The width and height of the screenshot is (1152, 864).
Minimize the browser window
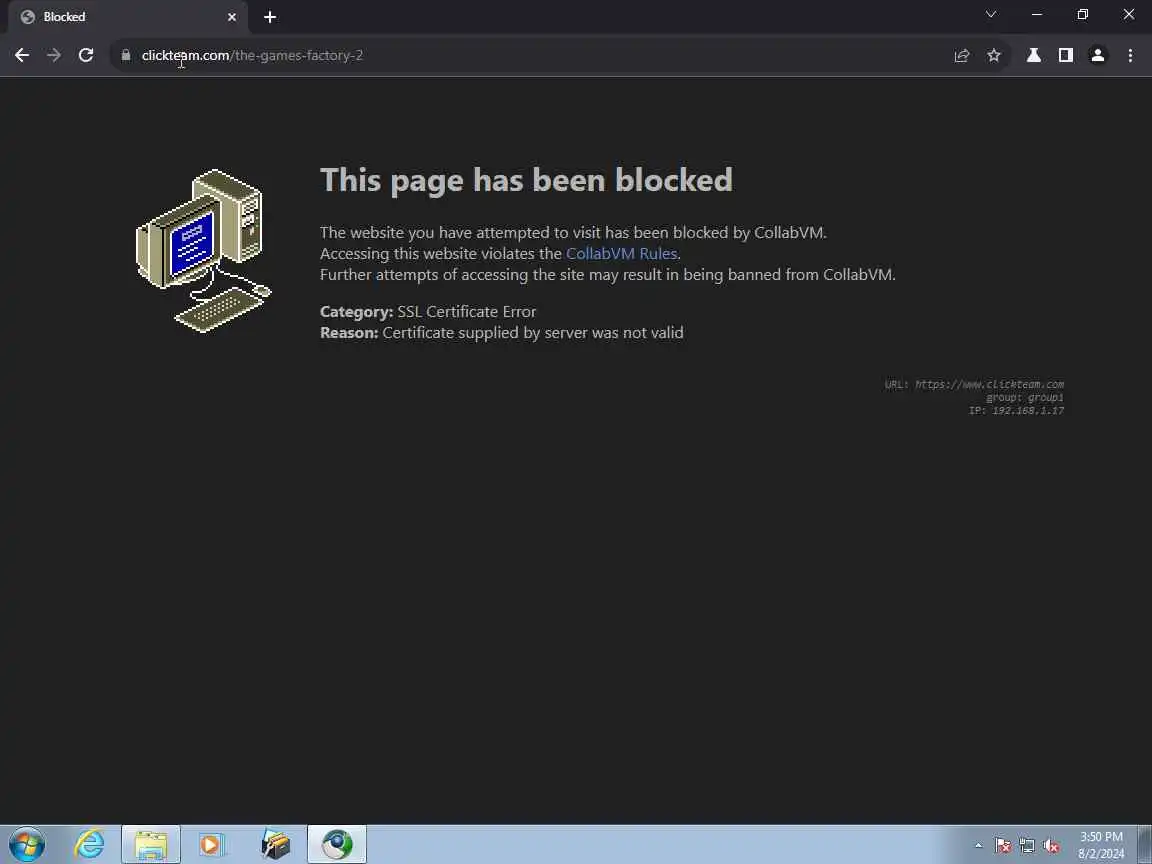1037,14
